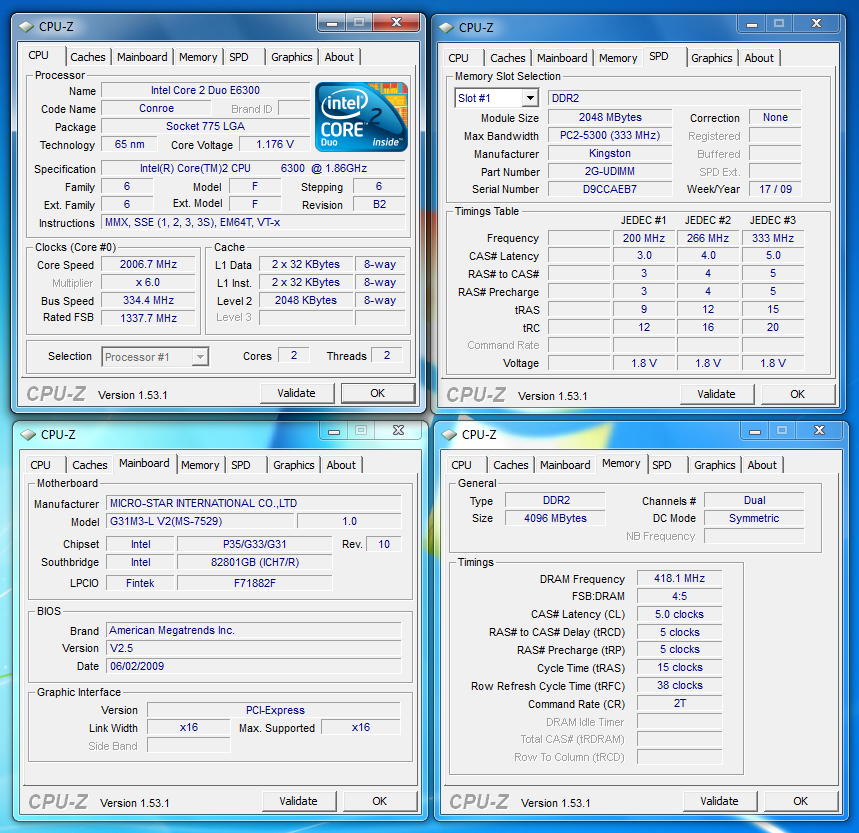Viewport: 859px width, 833px height.
Task: Click Validate in the CPU window
Action: click(296, 393)
